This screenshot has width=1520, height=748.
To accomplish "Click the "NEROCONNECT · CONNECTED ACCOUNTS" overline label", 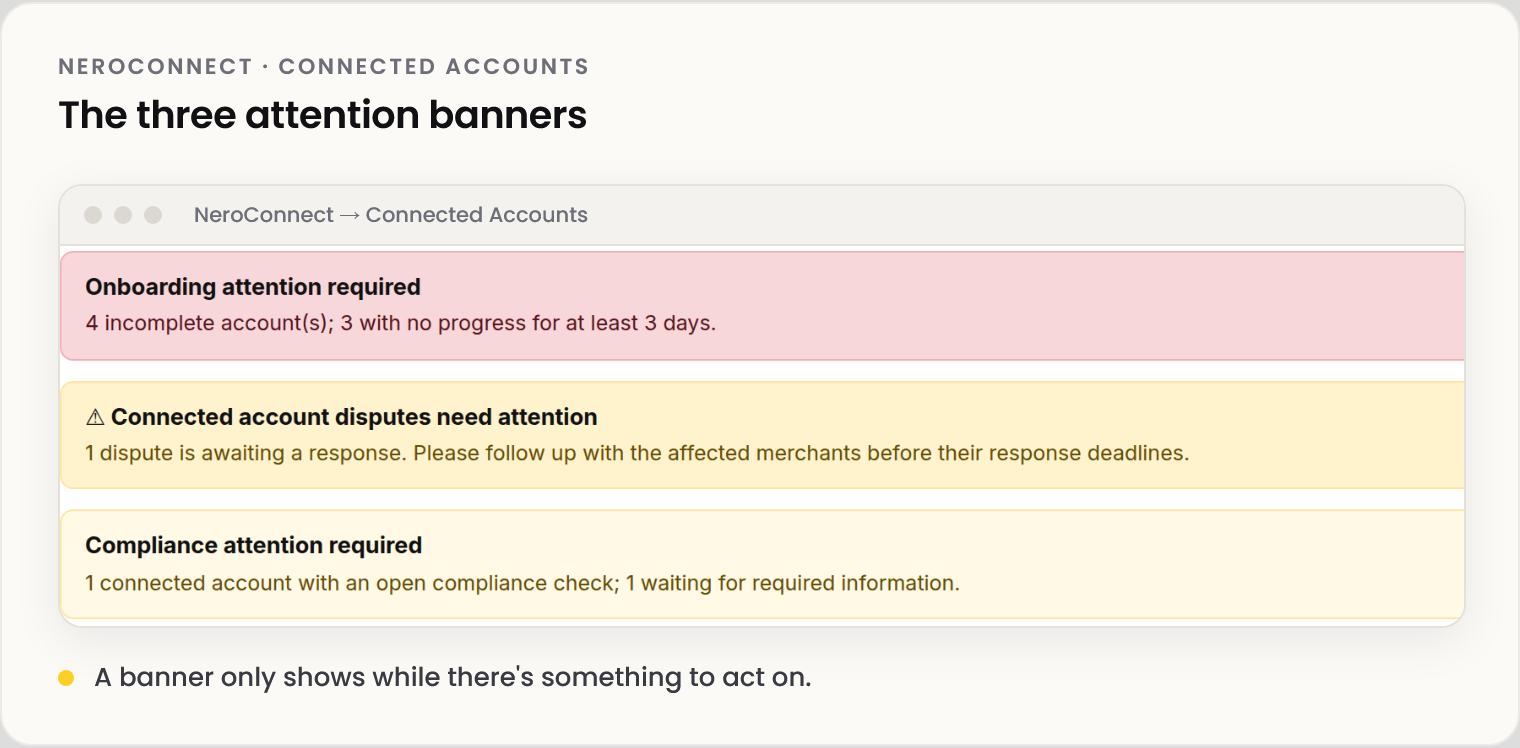I will pyautogui.click(x=324, y=67).
